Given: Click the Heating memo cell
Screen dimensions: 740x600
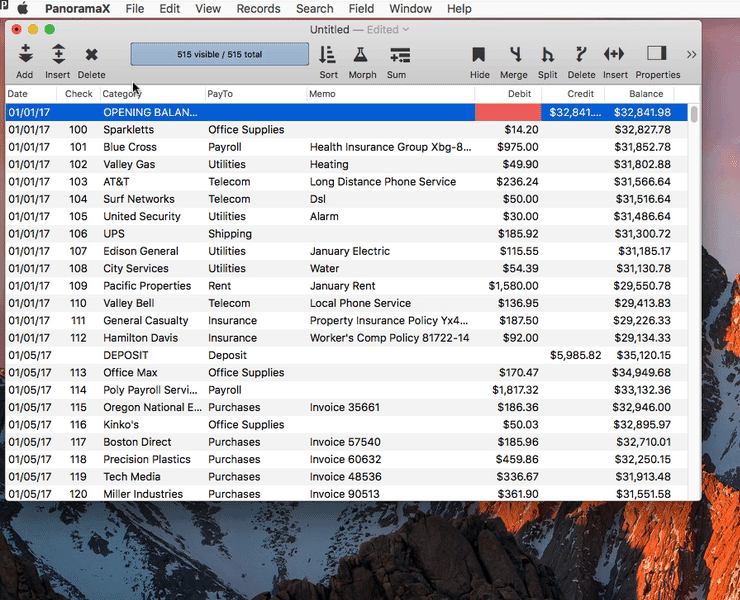Looking at the screenshot, I should pyautogui.click(x=391, y=164).
